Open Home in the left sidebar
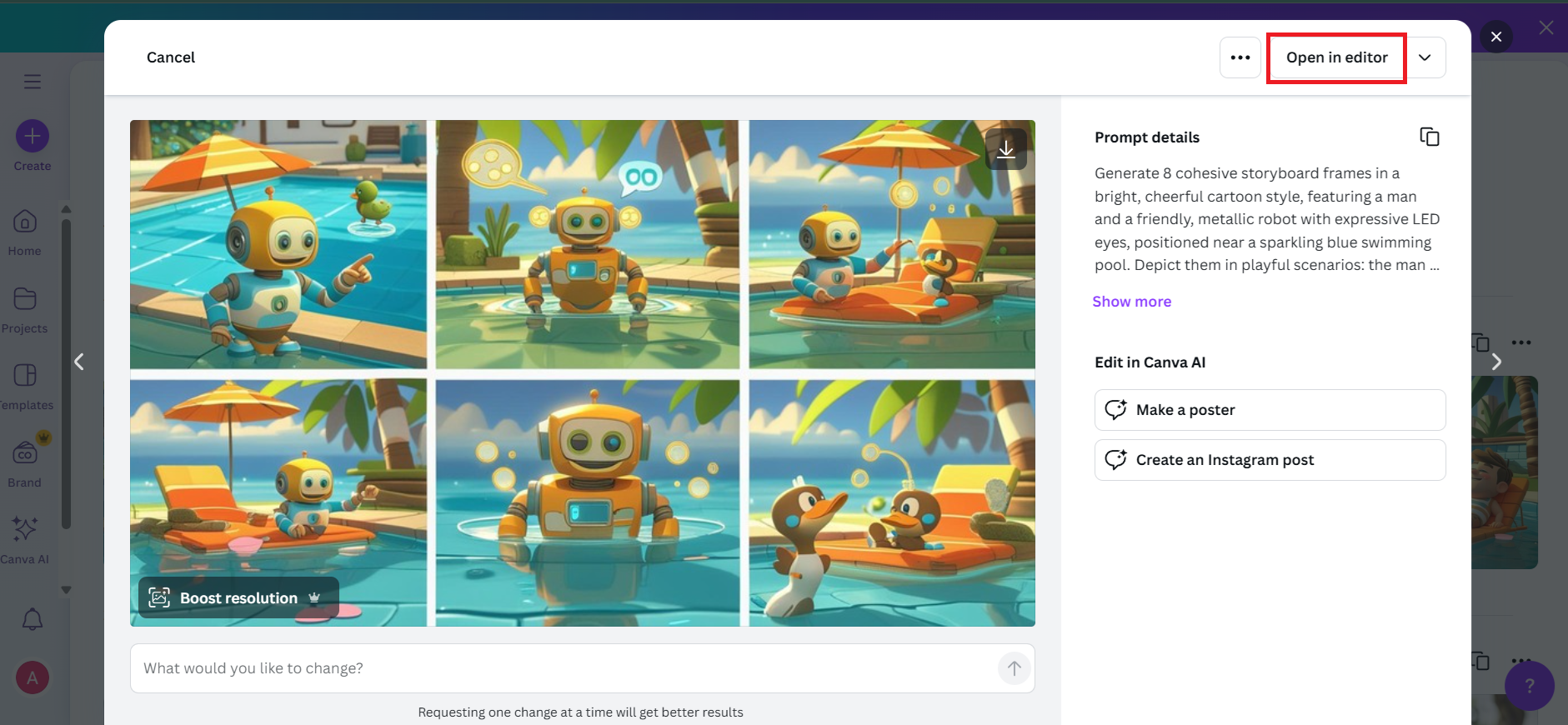 [25, 233]
